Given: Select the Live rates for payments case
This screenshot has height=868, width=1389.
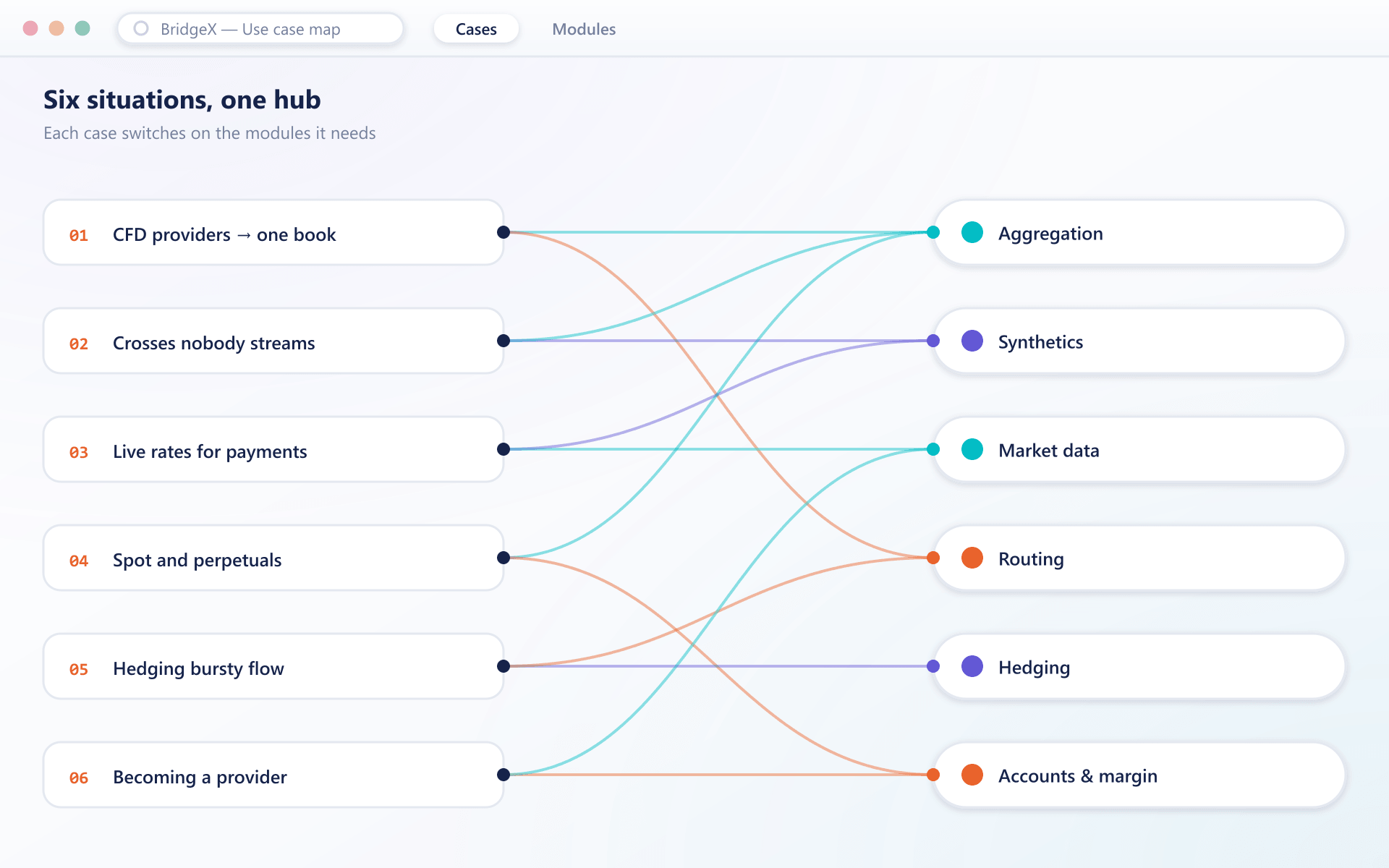Looking at the screenshot, I should [x=273, y=449].
